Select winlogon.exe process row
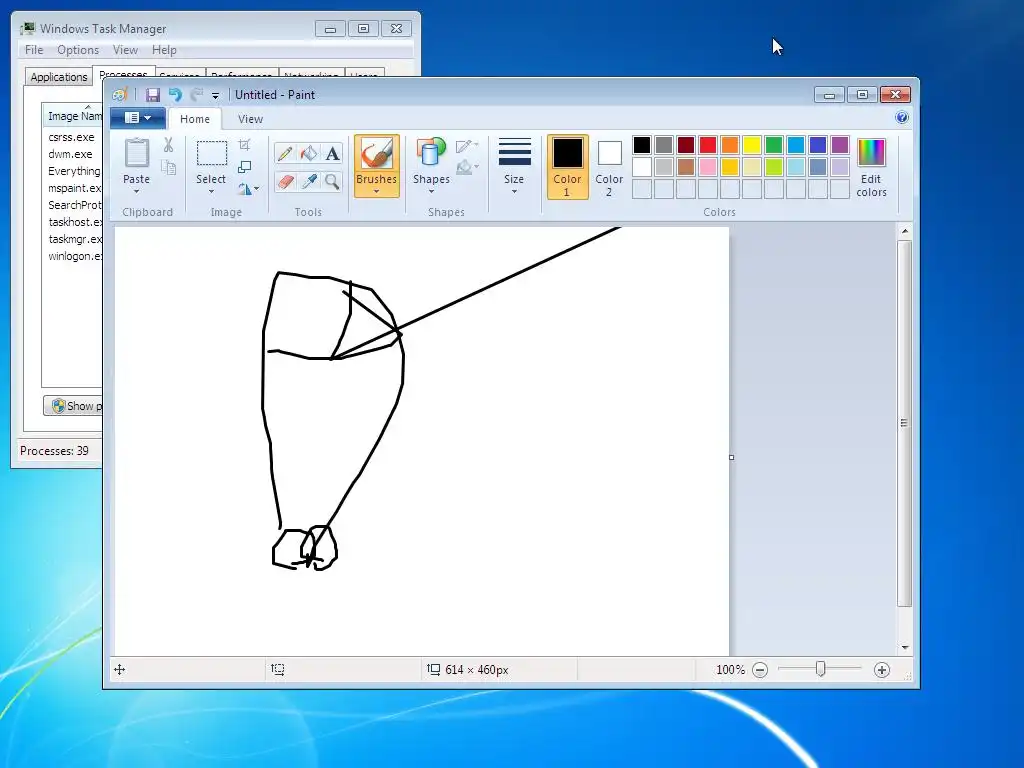 tap(72, 256)
